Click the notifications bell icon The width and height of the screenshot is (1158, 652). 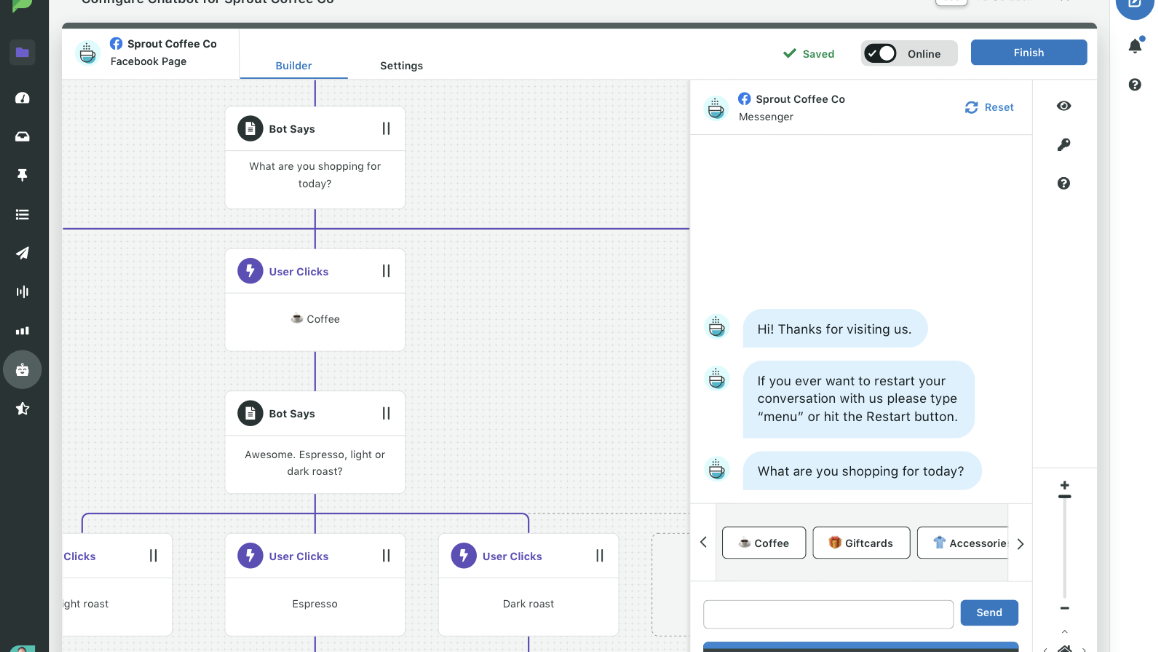coord(1135,46)
